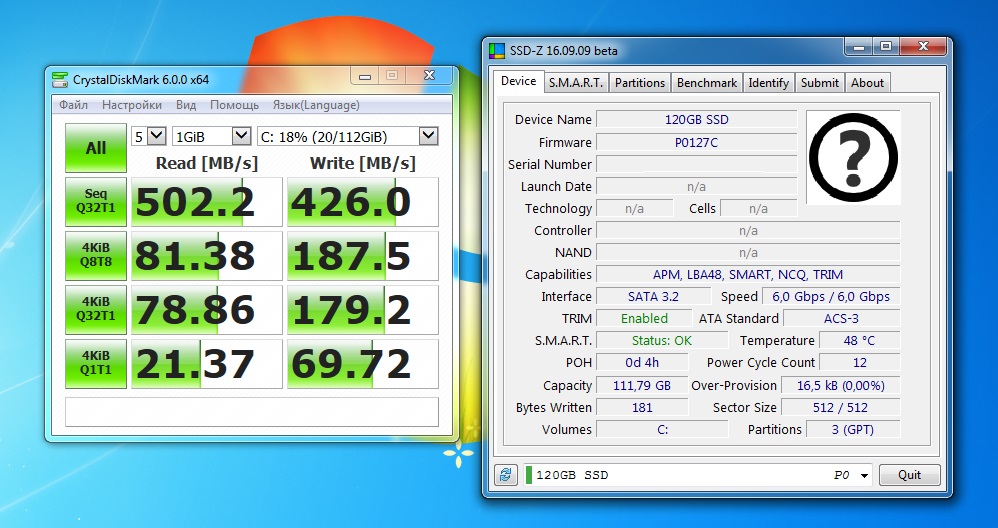
Task: Run all benchmarks with All button
Action: [x=95, y=148]
